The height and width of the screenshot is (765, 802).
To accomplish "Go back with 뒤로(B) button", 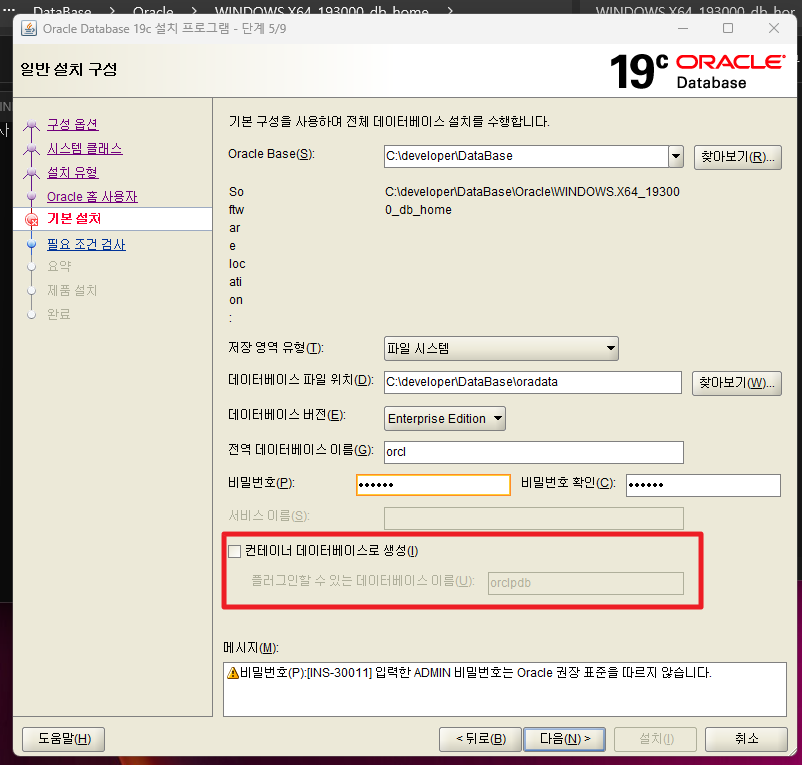I will [x=480, y=739].
